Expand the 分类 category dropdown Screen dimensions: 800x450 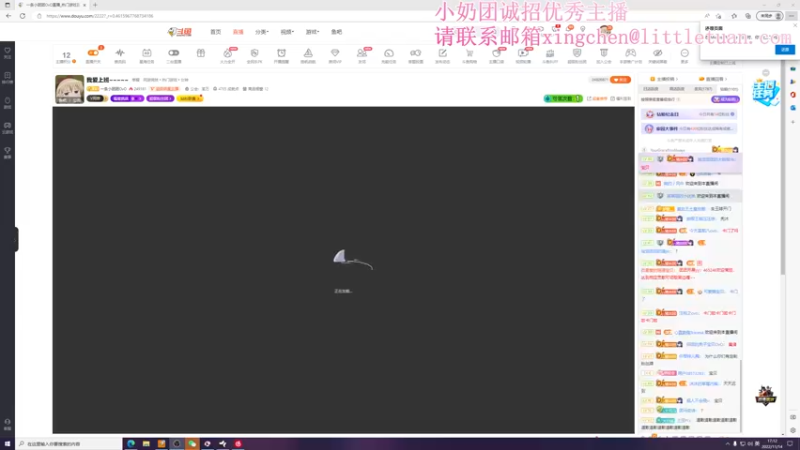pos(262,32)
